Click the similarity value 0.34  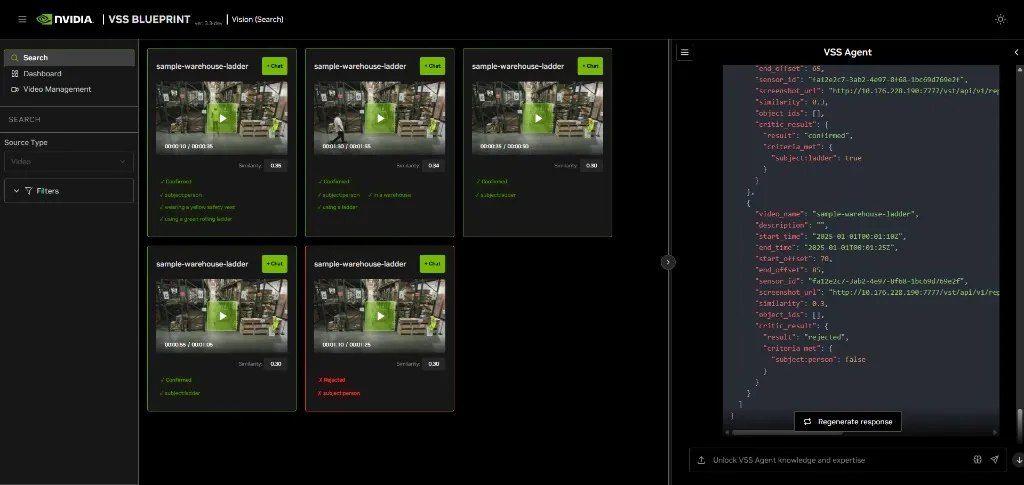tap(434, 166)
